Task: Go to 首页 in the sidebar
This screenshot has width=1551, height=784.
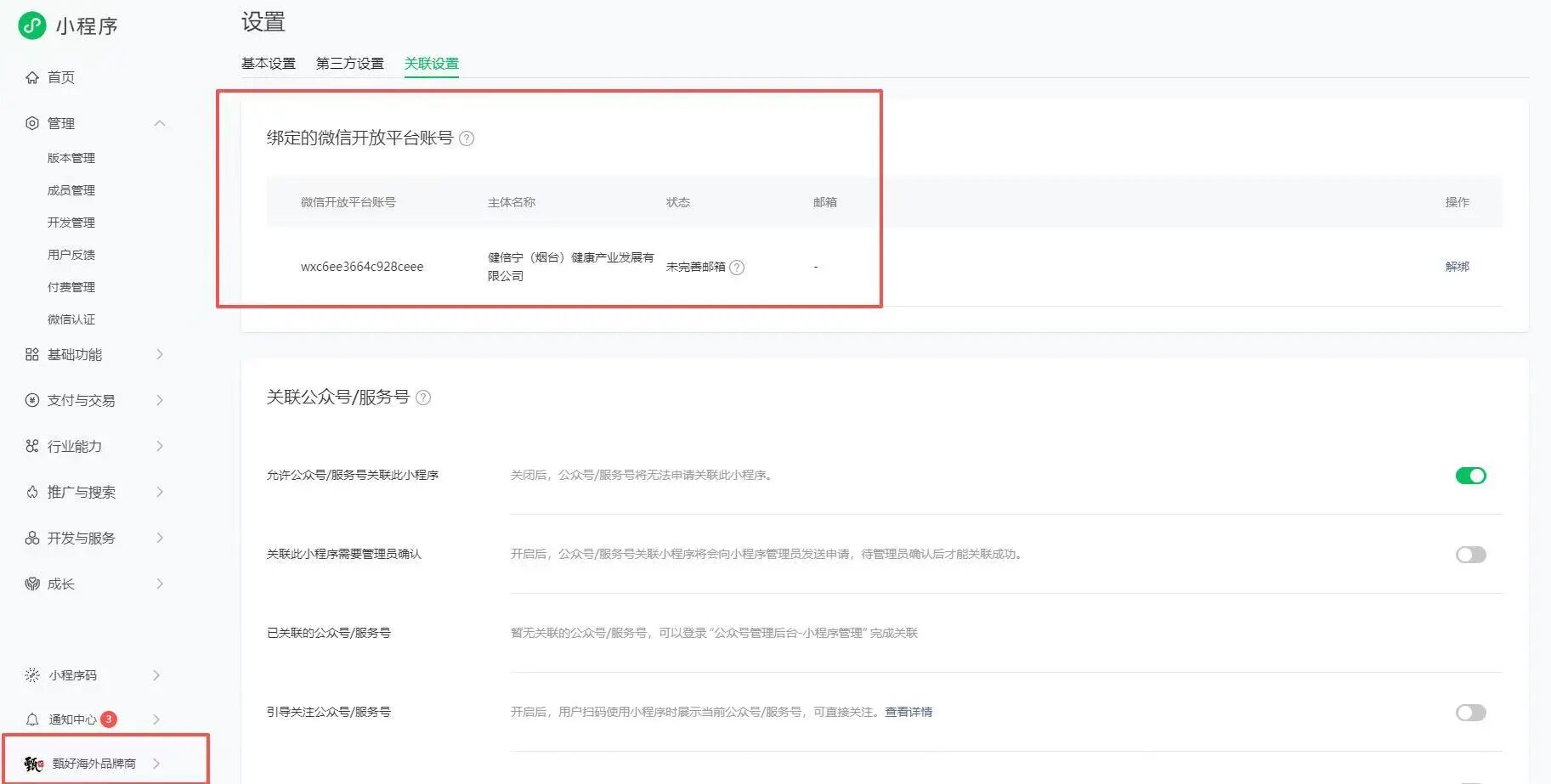Action: tap(61, 77)
